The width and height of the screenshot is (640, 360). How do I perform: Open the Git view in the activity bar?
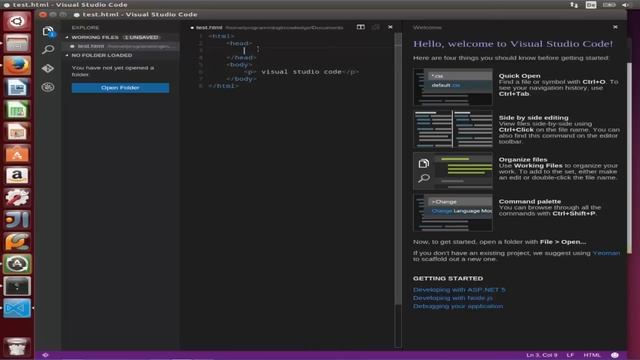tap(48, 68)
